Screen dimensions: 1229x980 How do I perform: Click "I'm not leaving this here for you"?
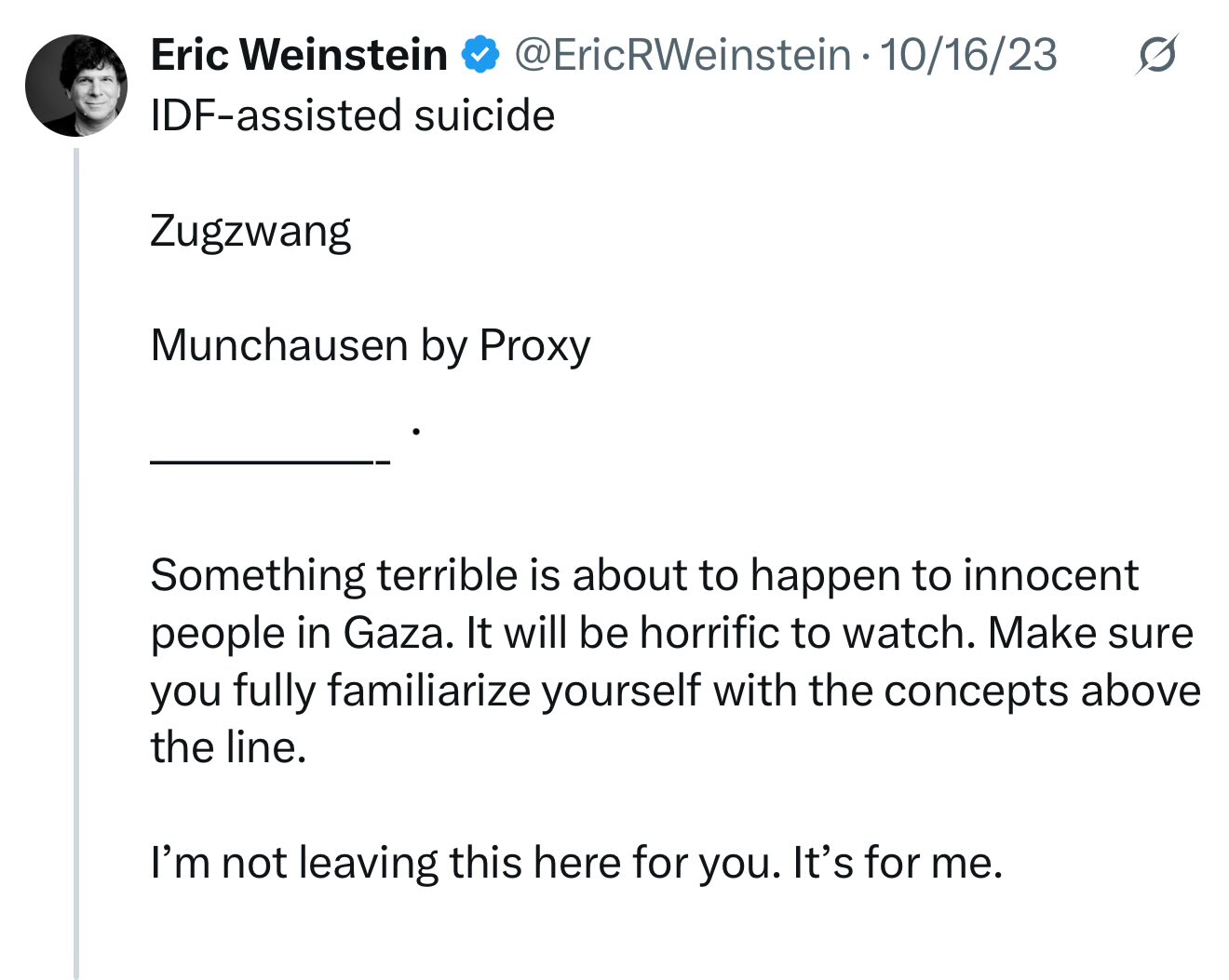(x=464, y=863)
